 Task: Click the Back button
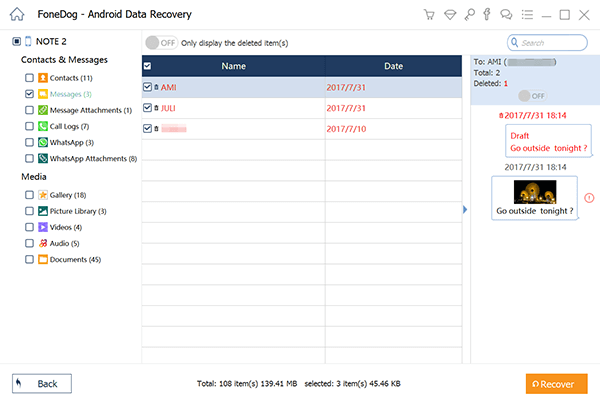[x=41, y=383]
